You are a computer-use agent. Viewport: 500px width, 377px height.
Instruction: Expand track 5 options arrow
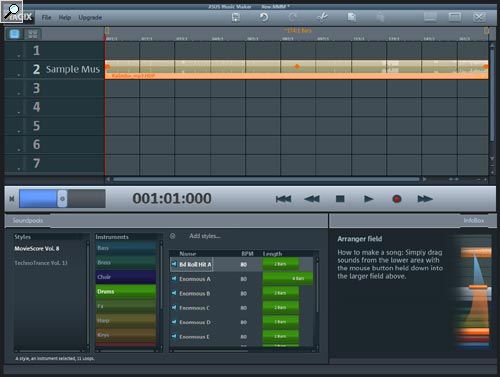[19, 131]
